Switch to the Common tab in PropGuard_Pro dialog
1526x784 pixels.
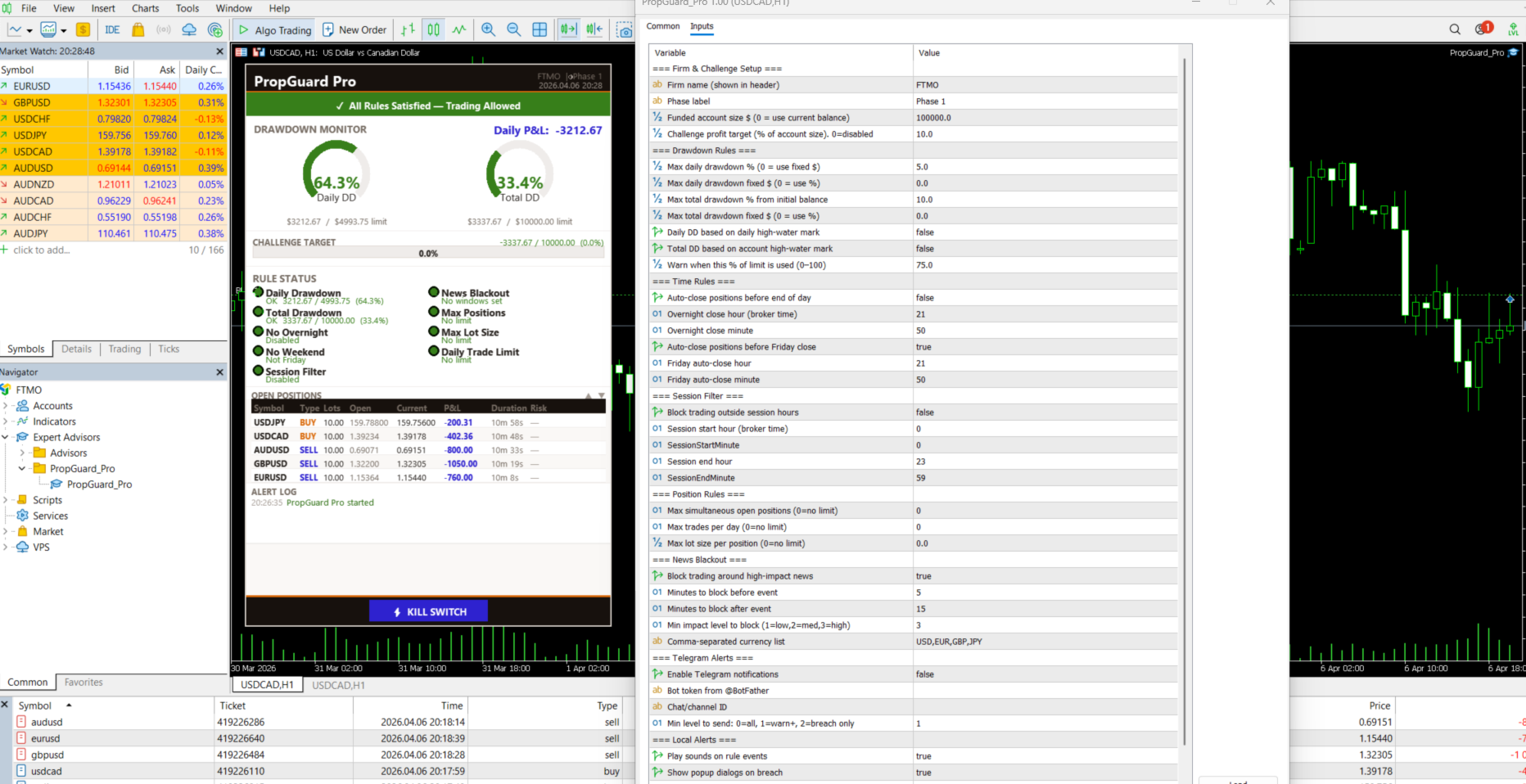[x=663, y=26]
